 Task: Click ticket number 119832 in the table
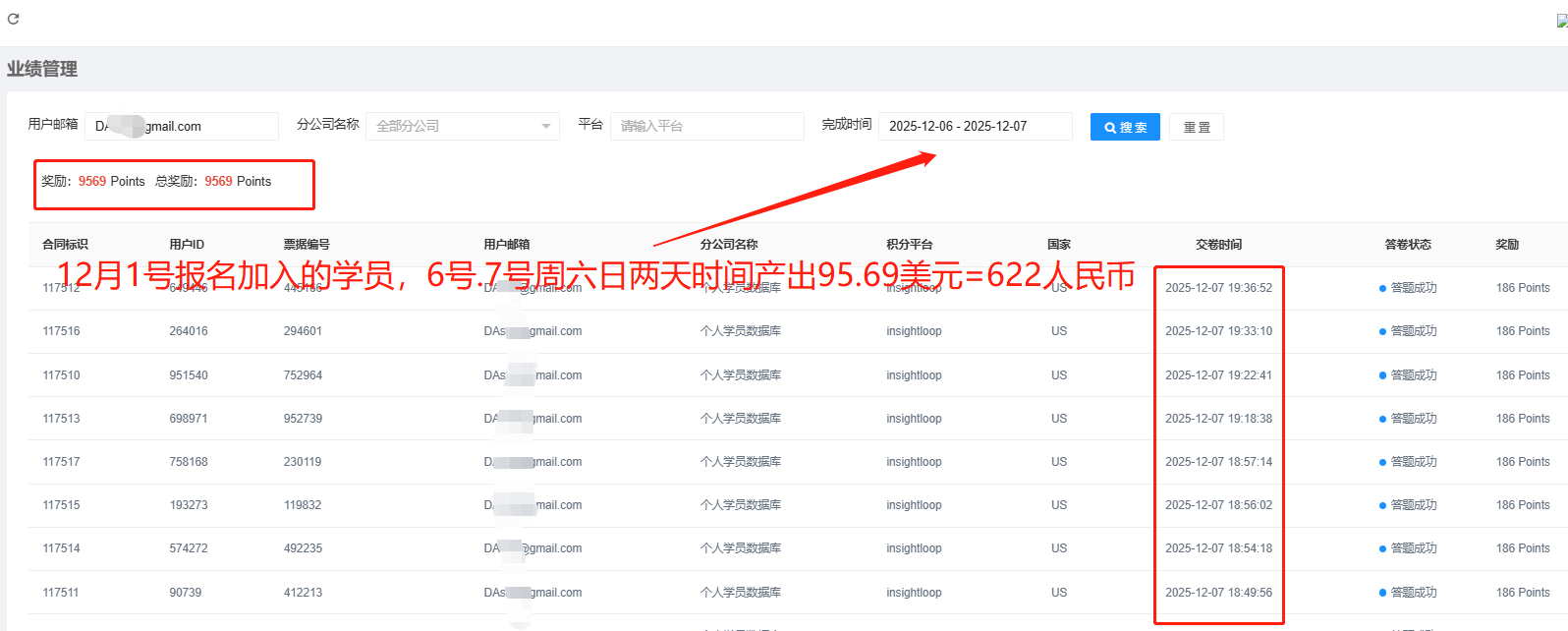tap(303, 505)
